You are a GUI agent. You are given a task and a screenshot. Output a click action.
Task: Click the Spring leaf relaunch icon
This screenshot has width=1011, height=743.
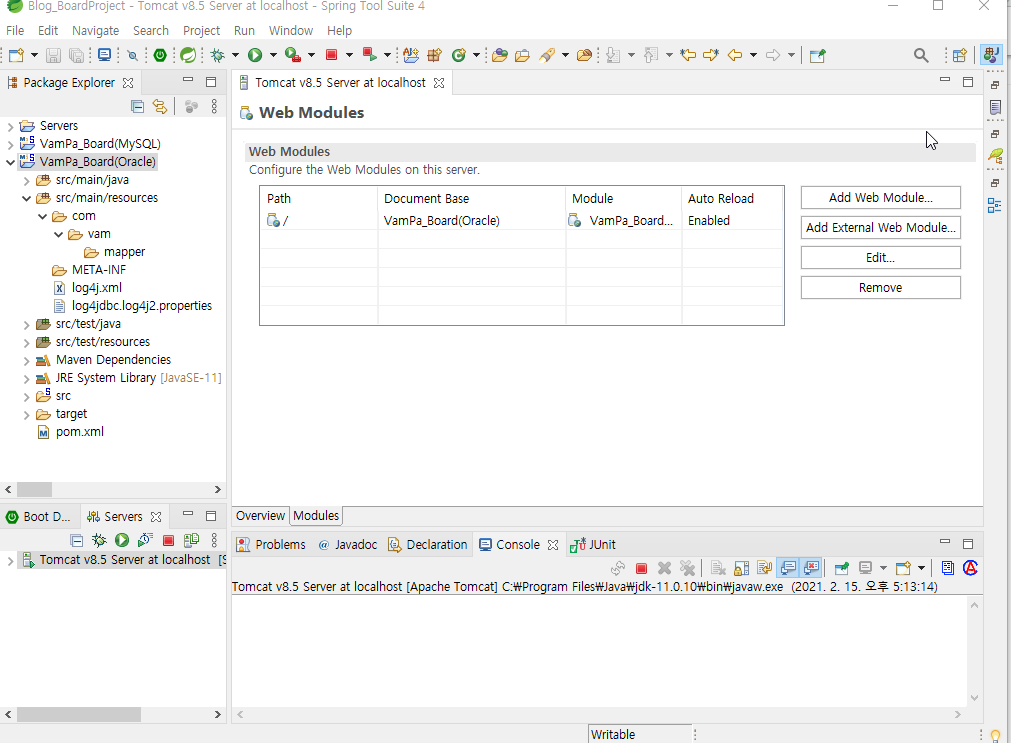coord(188,55)
